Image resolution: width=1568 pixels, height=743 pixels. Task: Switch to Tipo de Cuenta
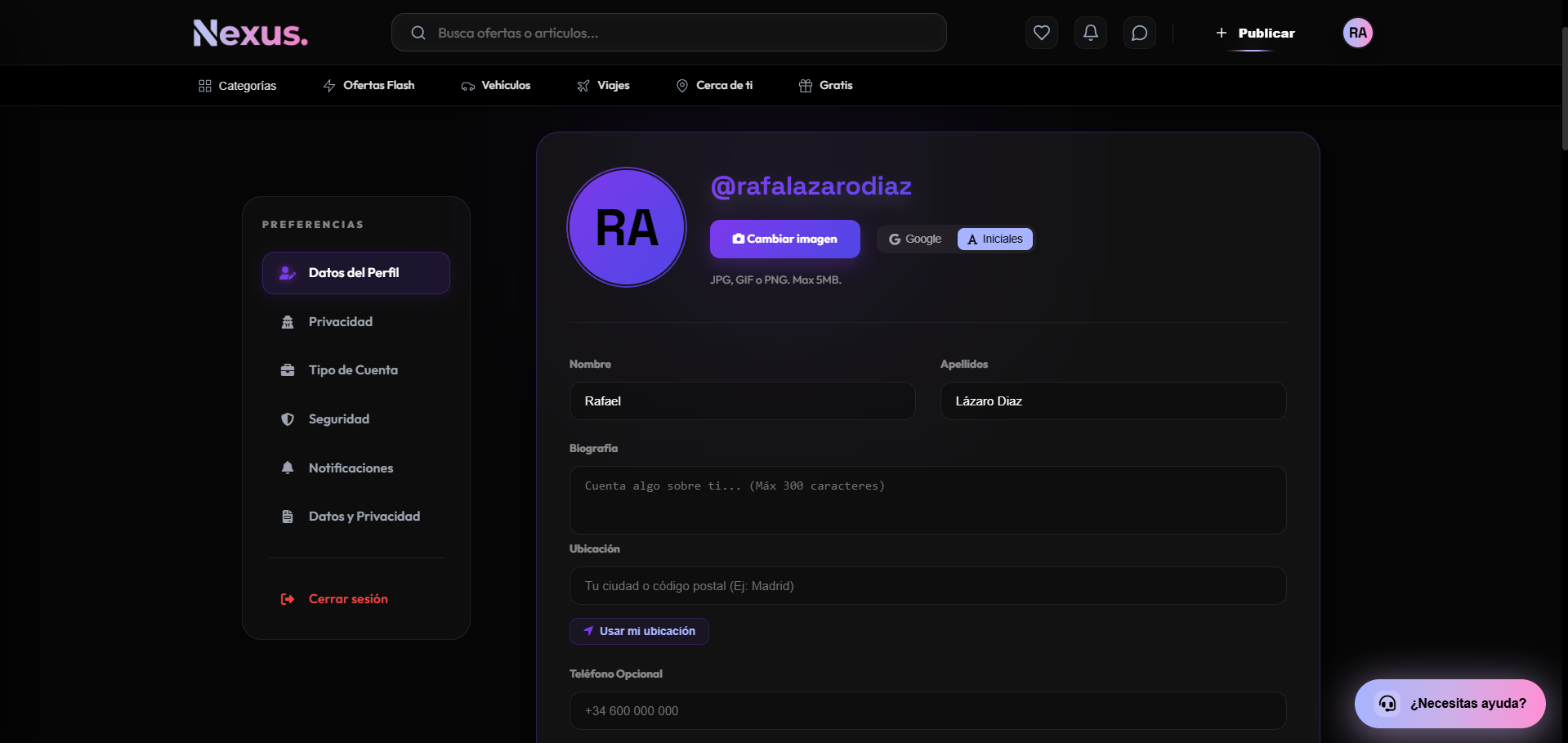356,370
